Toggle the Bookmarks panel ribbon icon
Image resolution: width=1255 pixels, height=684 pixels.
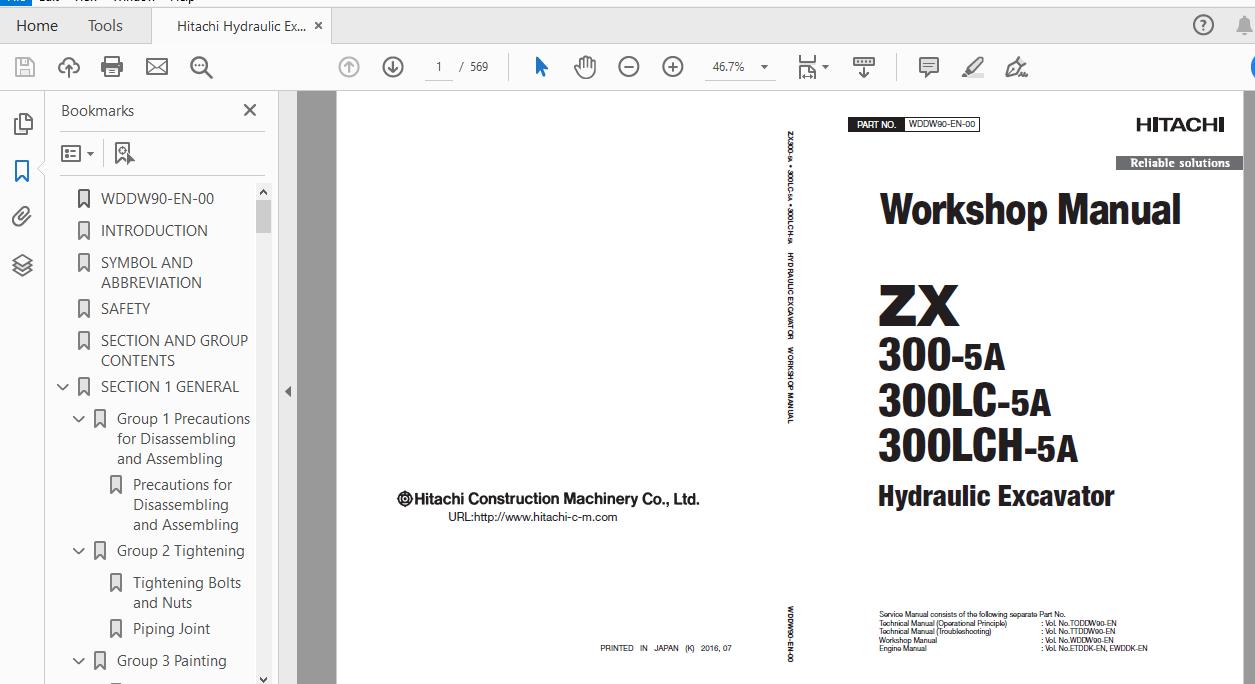22,171
